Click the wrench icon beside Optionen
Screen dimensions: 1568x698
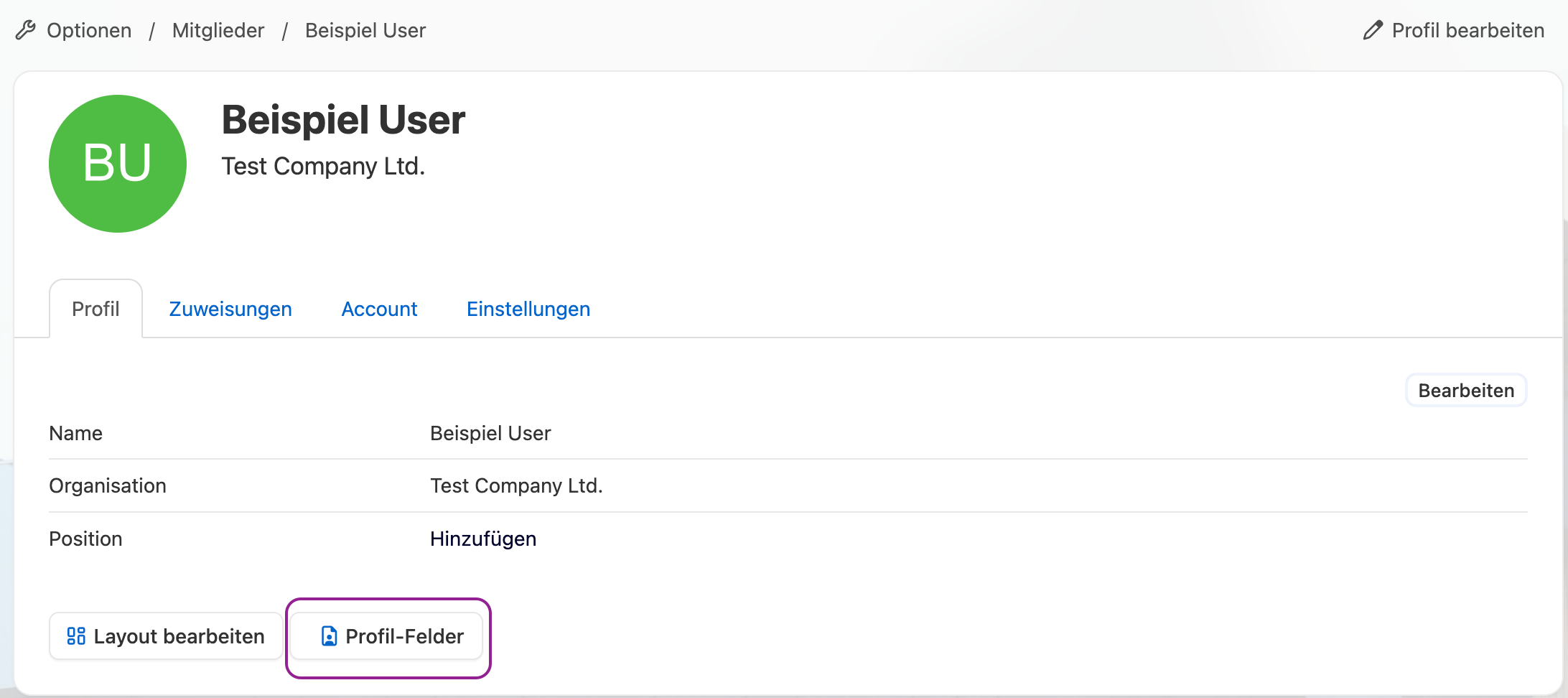pyautogui.click(x=26, y=30)
